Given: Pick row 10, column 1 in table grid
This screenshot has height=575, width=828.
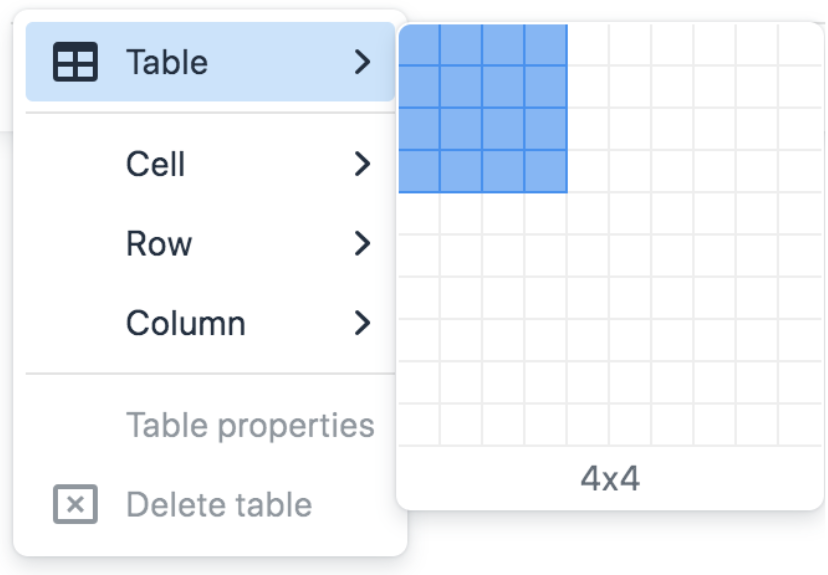Looking at the screenshot, I should 419,425.
